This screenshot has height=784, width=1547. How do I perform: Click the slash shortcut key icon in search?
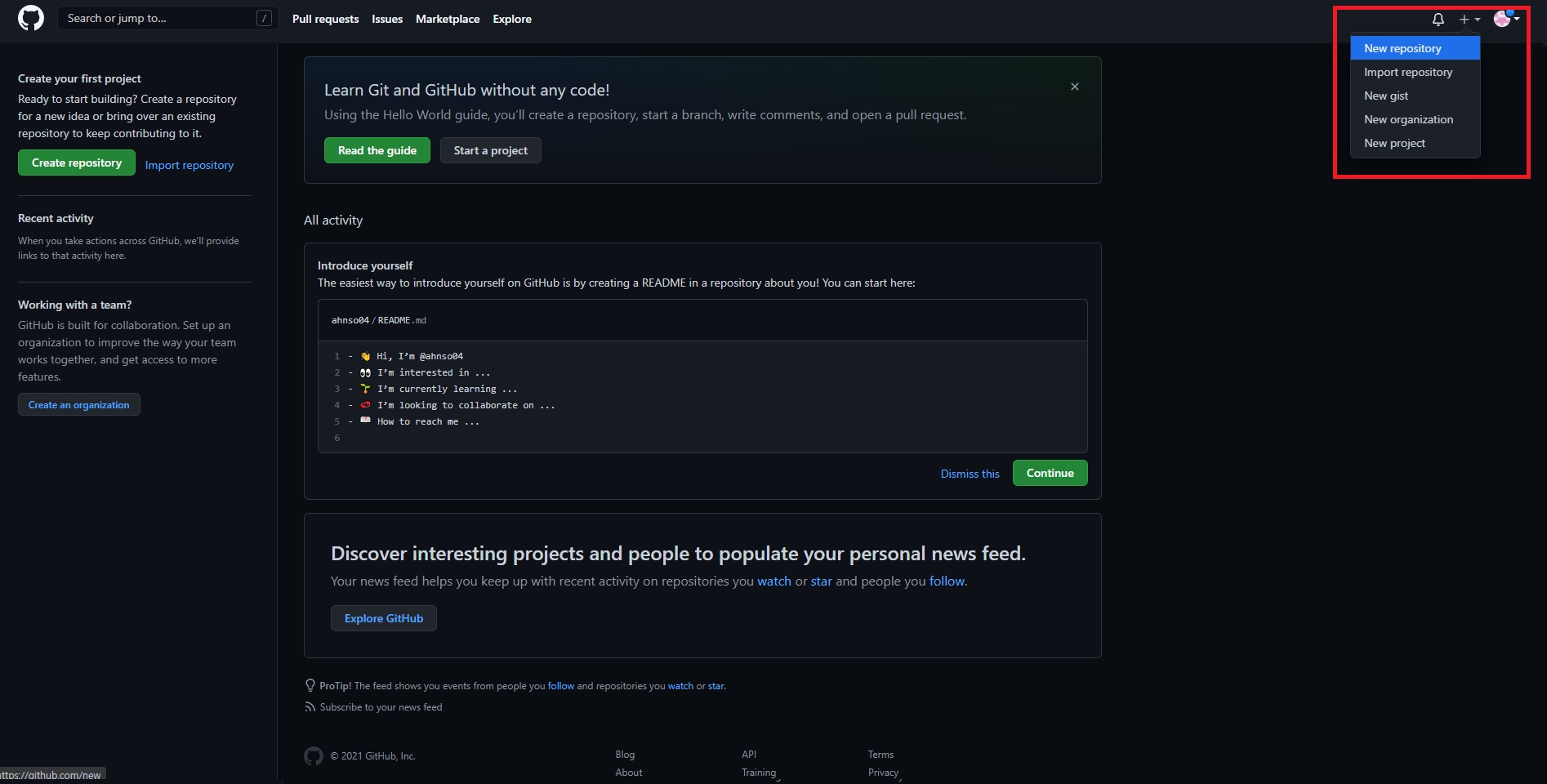coord(264,18)
